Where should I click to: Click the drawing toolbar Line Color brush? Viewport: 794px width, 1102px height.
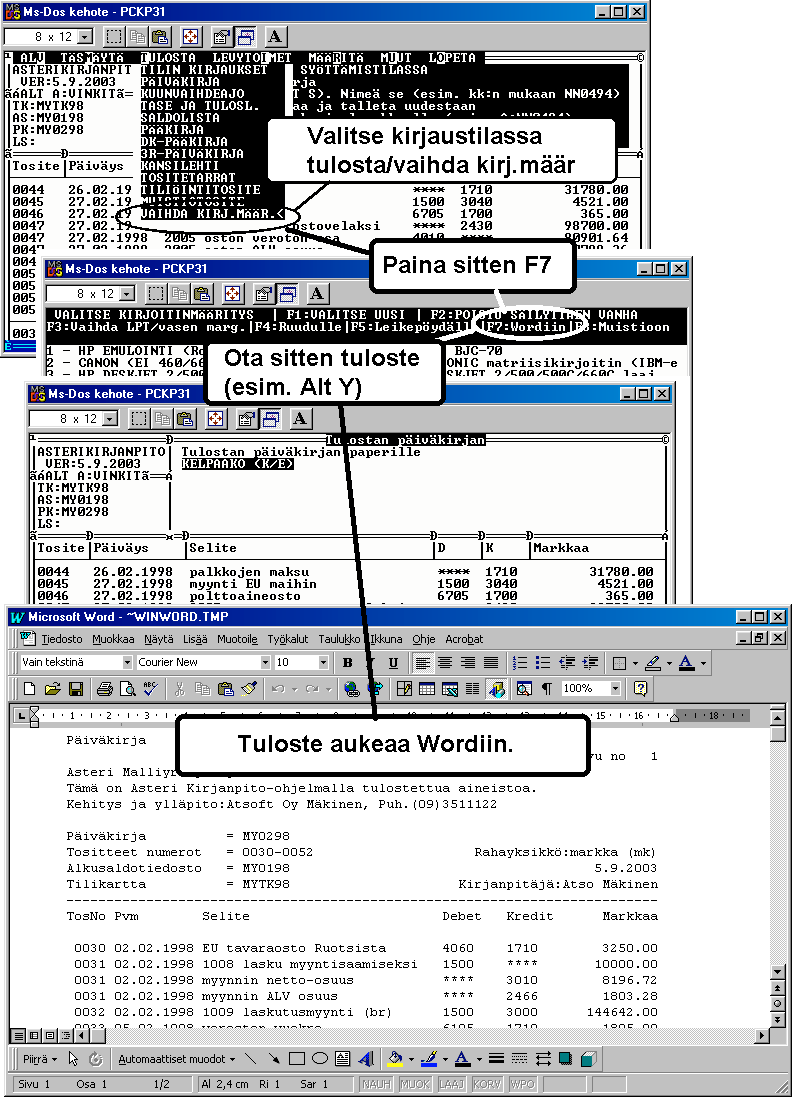[429, 1058]
